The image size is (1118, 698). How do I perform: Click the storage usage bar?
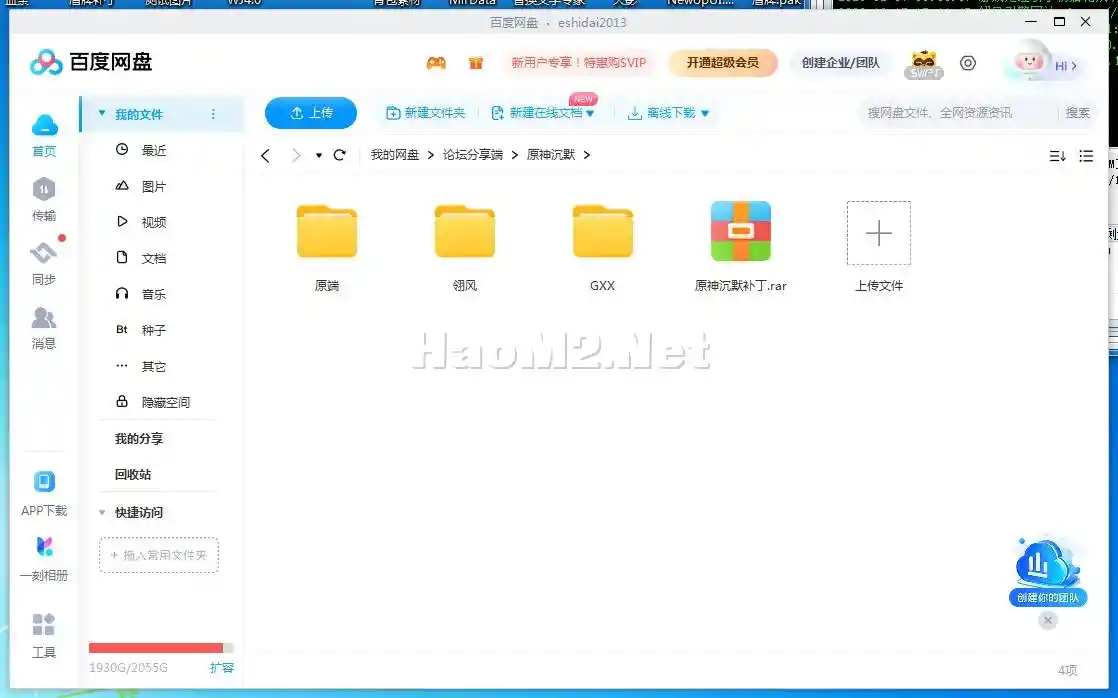(161, 648)
